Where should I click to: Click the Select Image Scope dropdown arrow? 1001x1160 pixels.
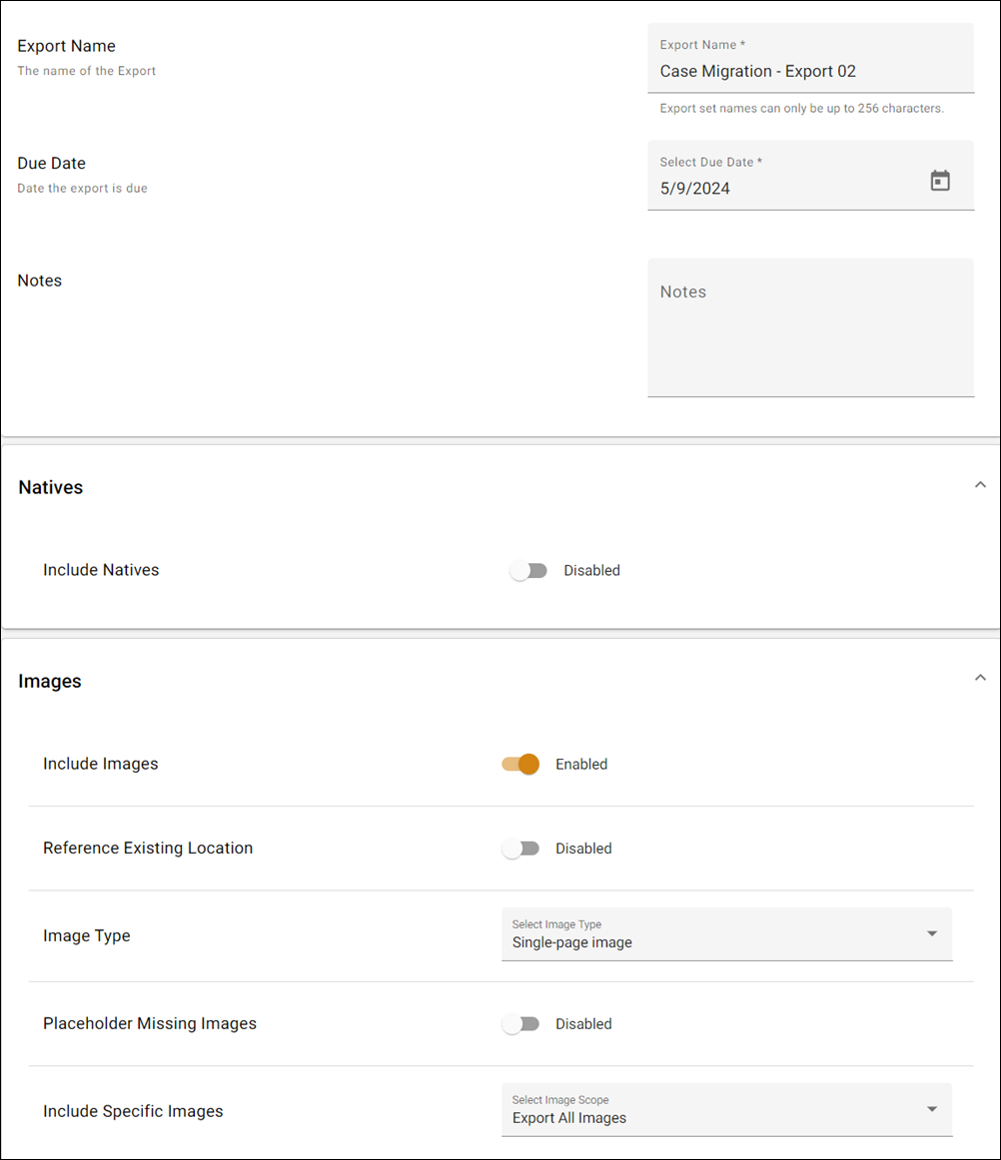pos(931,1110)
